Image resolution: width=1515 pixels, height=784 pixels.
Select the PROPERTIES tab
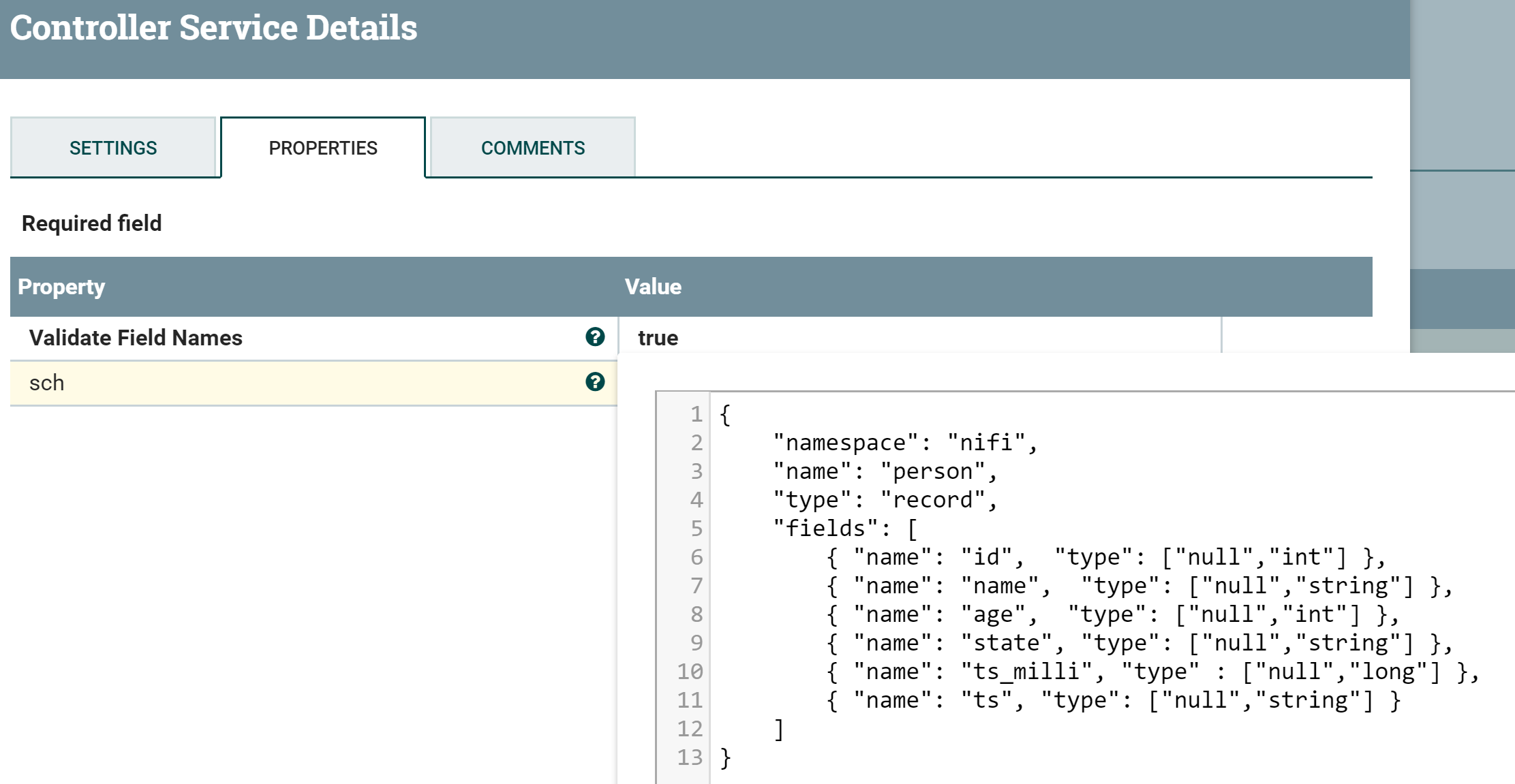(x=323, y=147)
